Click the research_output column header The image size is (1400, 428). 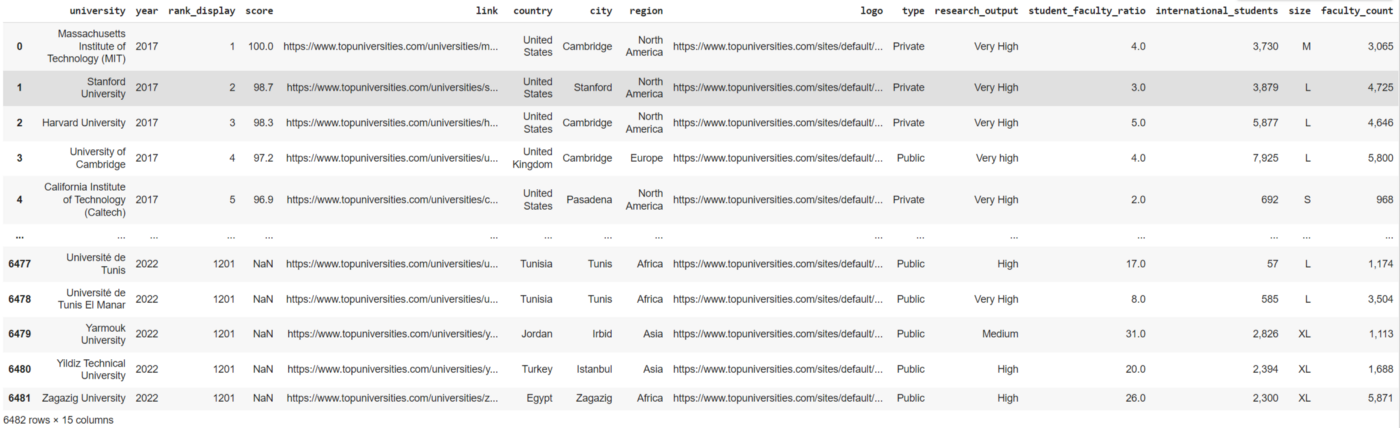pos(976,11)
